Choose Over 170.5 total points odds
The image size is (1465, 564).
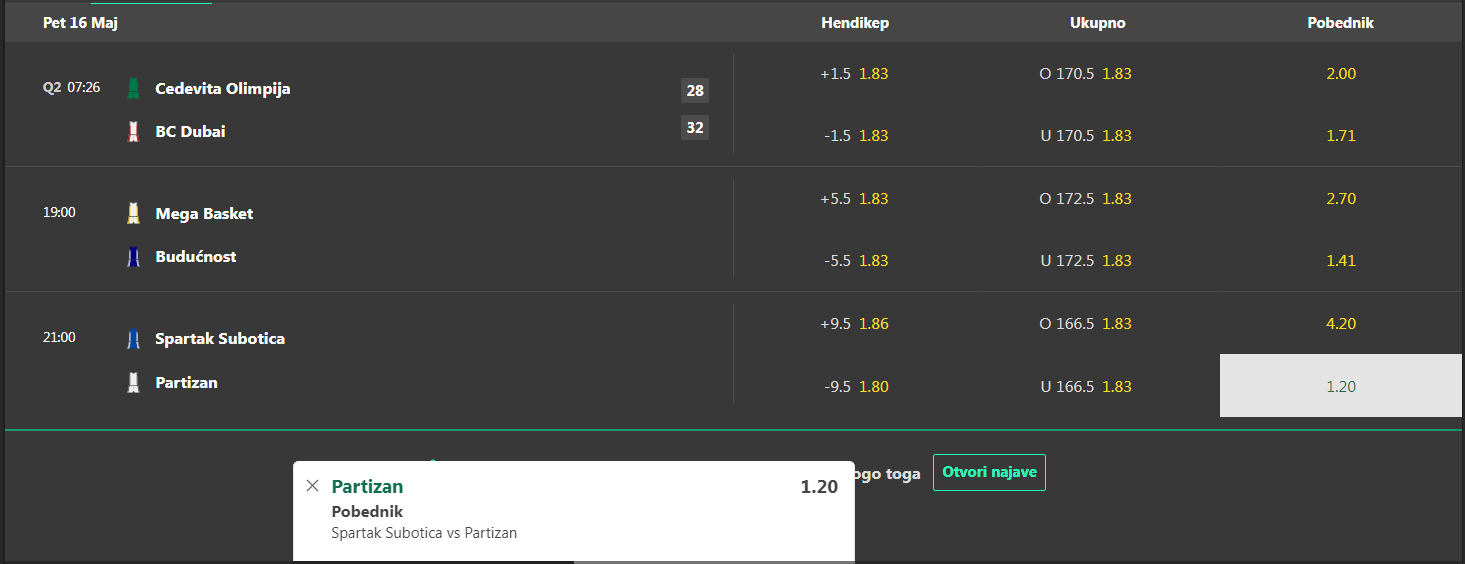(1085, 73)
